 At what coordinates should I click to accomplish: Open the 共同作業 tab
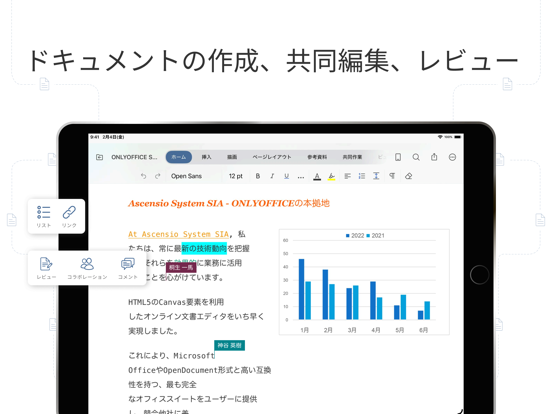click(352, 157)
